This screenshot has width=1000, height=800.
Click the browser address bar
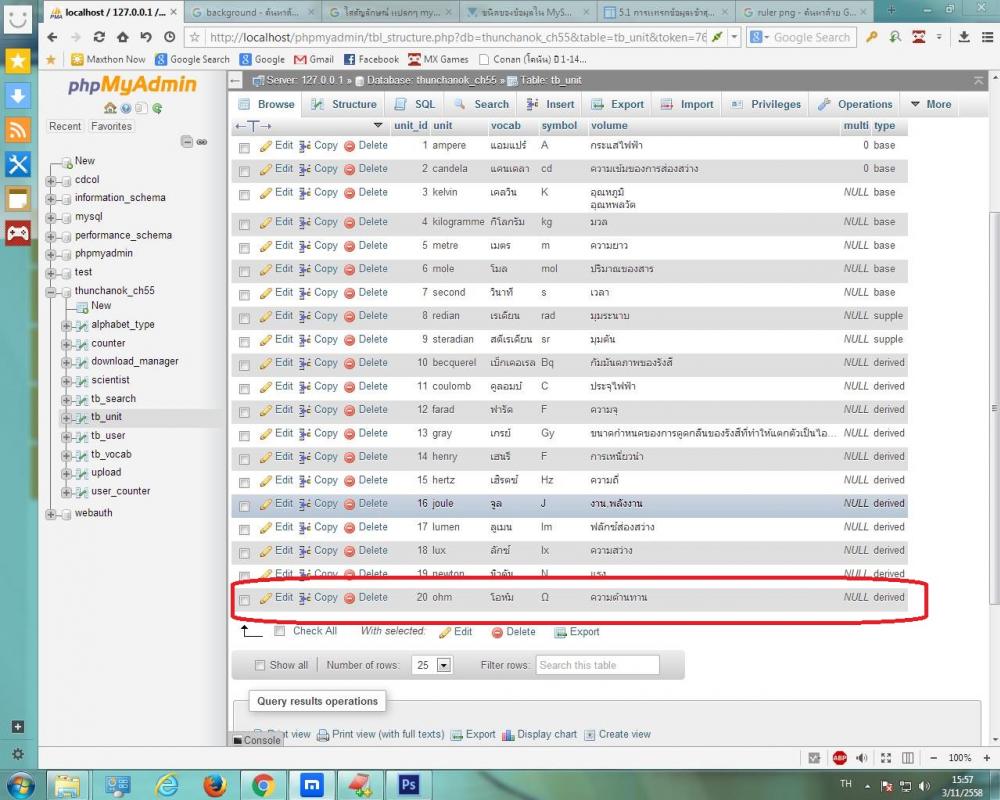coord(457,38)
